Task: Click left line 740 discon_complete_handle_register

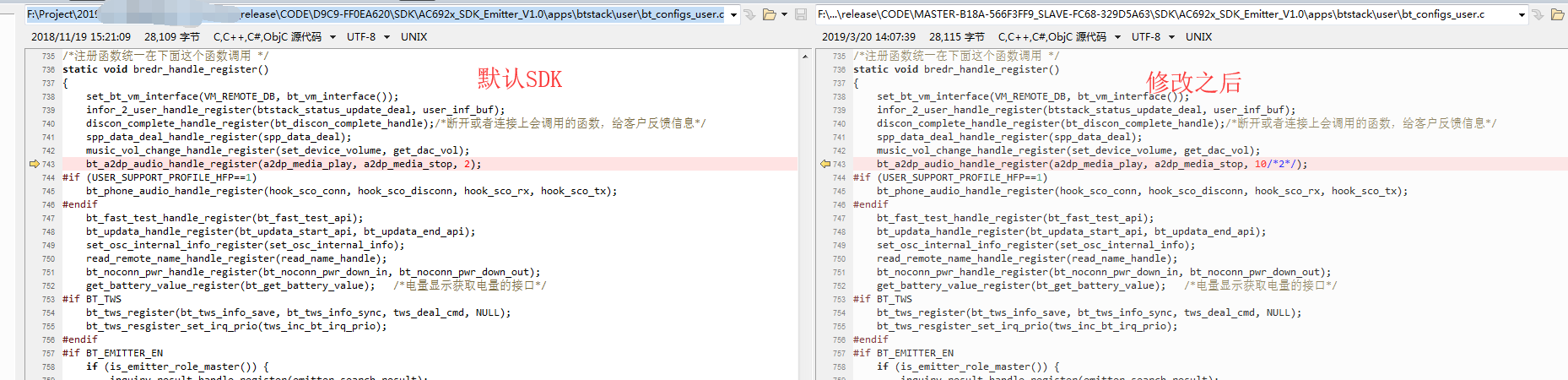Action: (396, 123)
